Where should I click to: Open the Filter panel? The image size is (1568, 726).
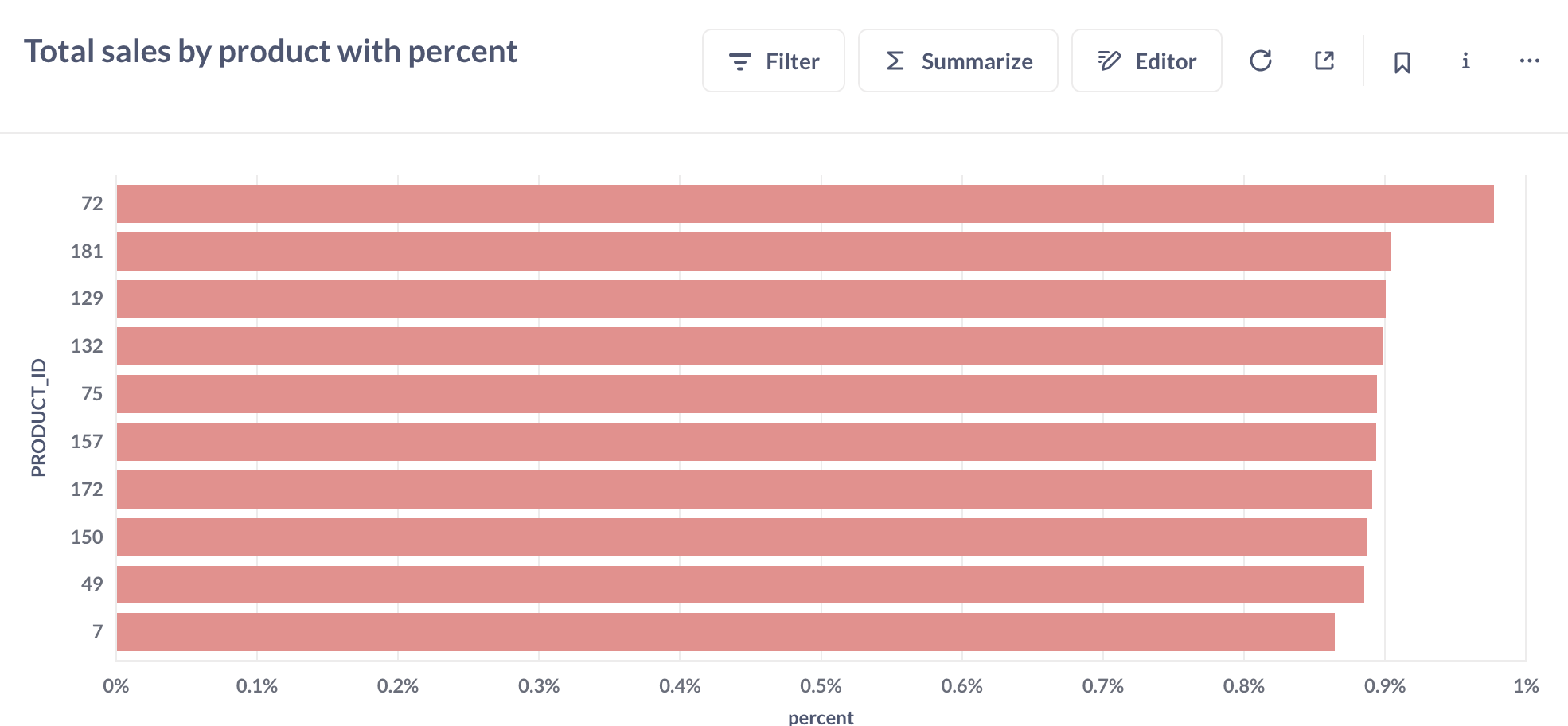tap(774, 61)
